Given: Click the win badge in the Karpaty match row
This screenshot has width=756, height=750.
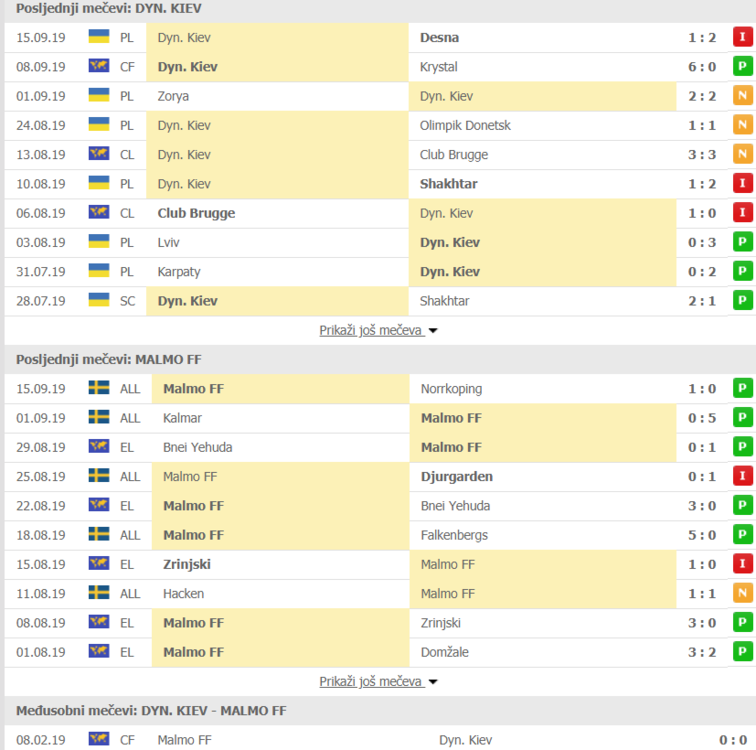Looking at the screenshot, I should click(x=742, y=271).
